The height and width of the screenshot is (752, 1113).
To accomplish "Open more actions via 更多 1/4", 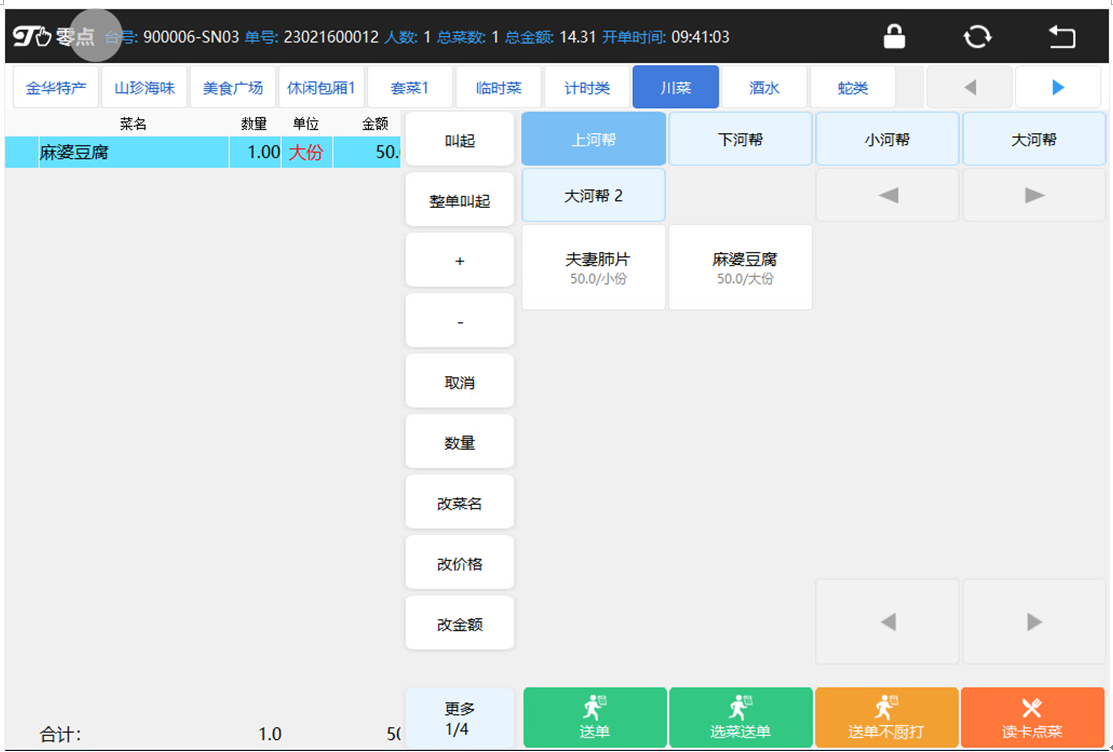I will click(459, 719).
